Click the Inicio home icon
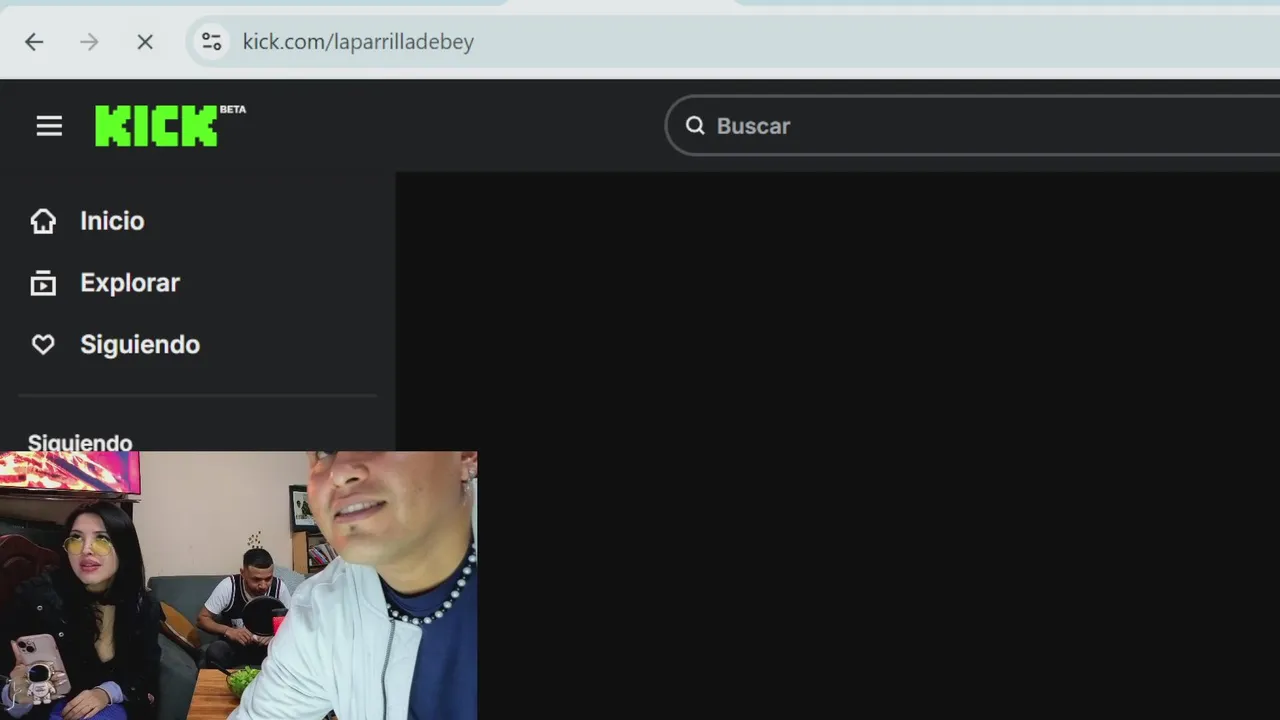This screenshot has height=720, width=1280. click(x=43, y=221)
